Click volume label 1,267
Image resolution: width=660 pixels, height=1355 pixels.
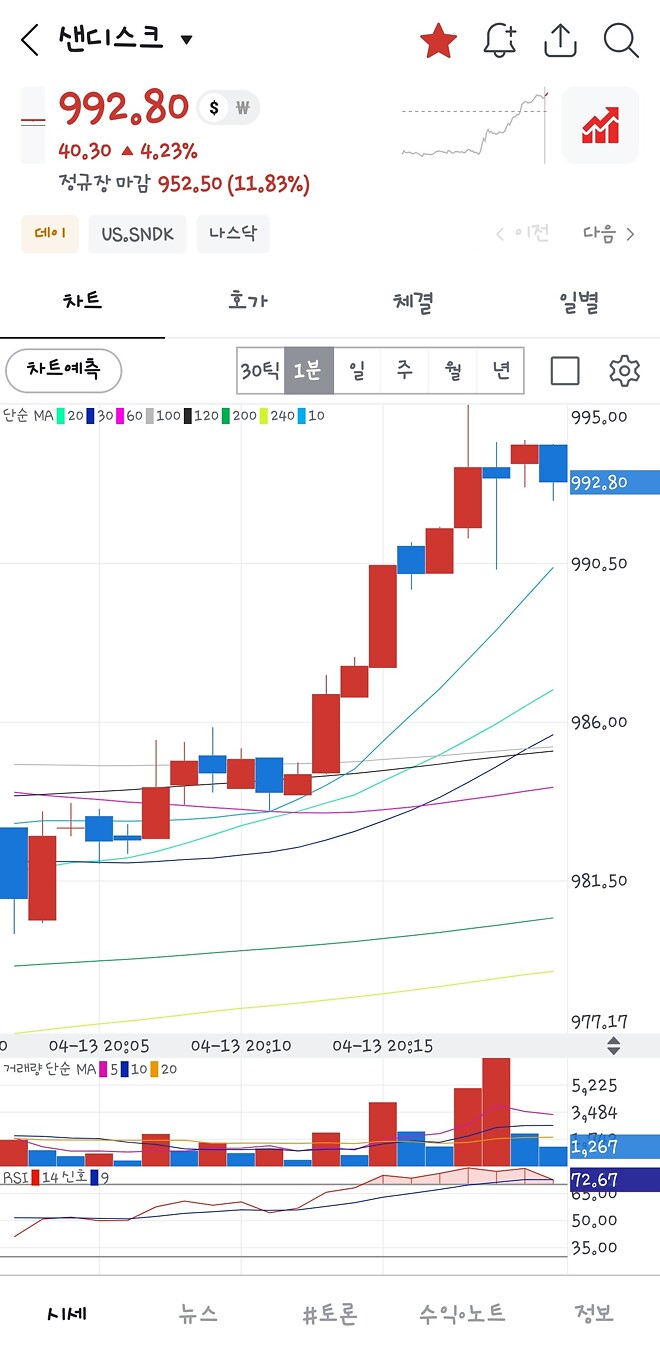pos(614,1147)
